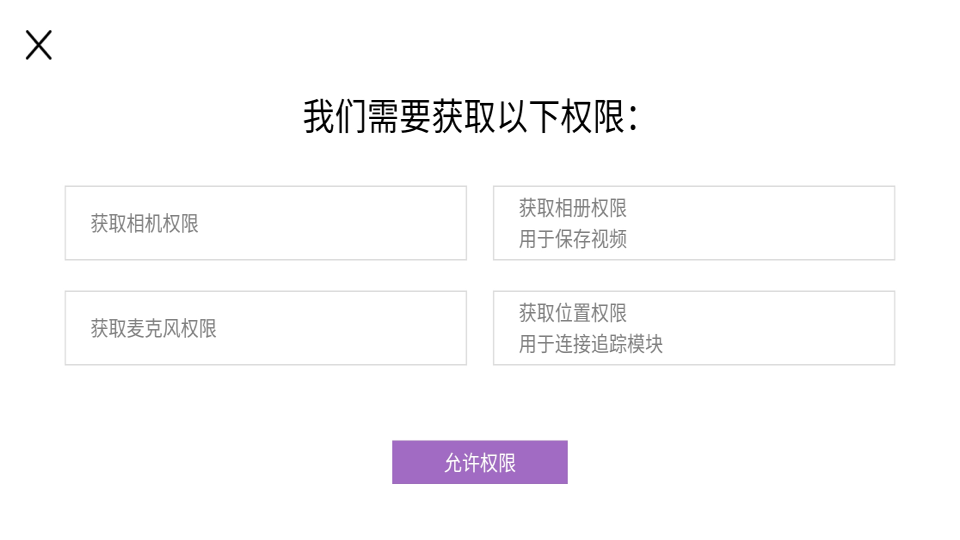Click the heading 我们需要获取以下权限
The image size is (960, 540).
coord(470,117)
